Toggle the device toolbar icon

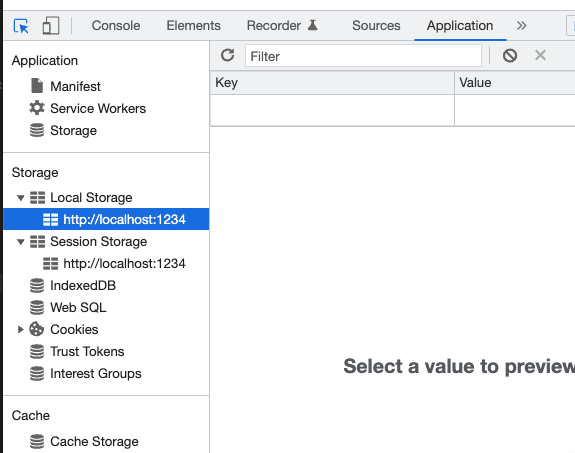51,26
